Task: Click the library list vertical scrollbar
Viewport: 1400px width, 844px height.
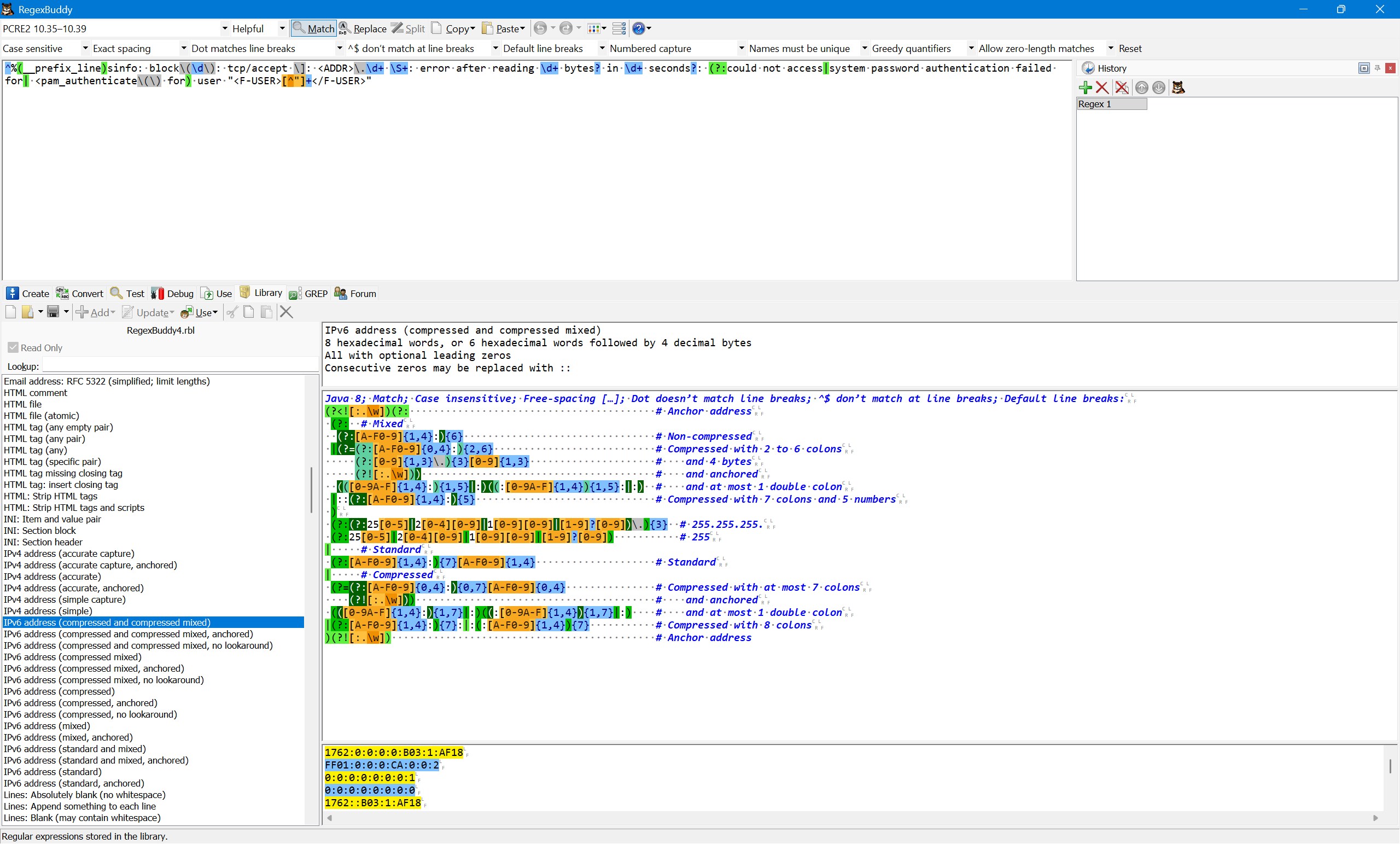Action: (x=311, y=489)
